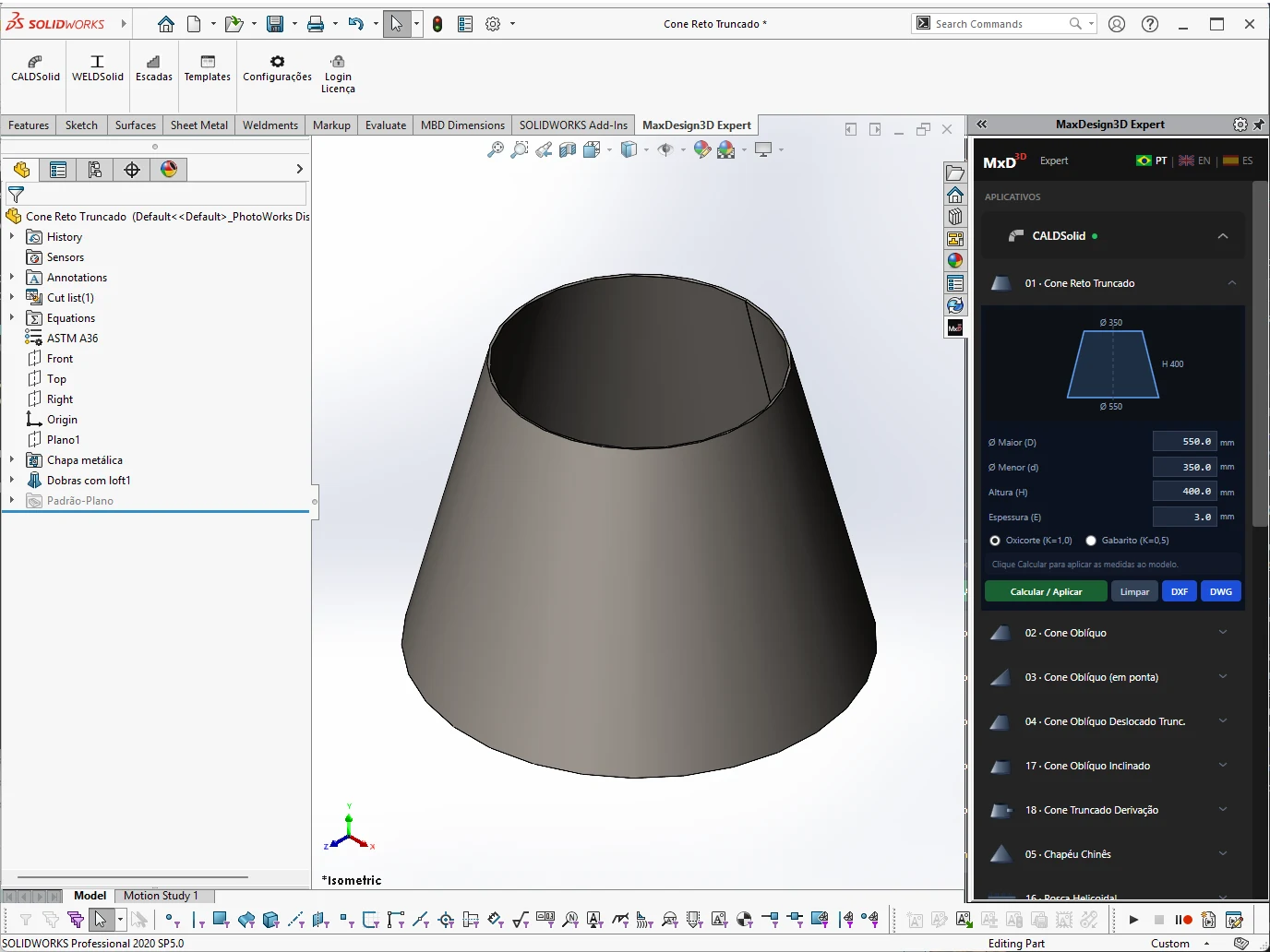Expand the History tree node
This screenshot has height=952, width=1270.
click(x=12, y=237)
